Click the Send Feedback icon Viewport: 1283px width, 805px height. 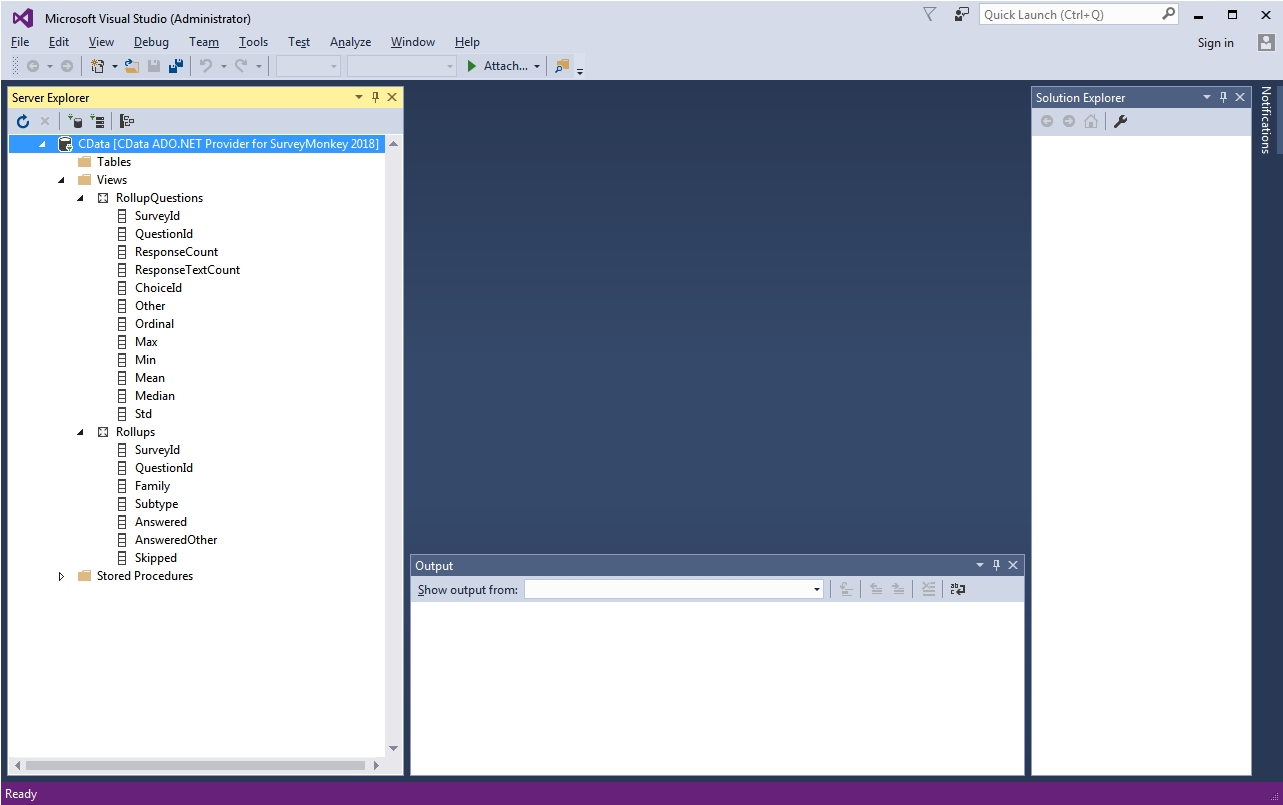(x=962, y=15)
